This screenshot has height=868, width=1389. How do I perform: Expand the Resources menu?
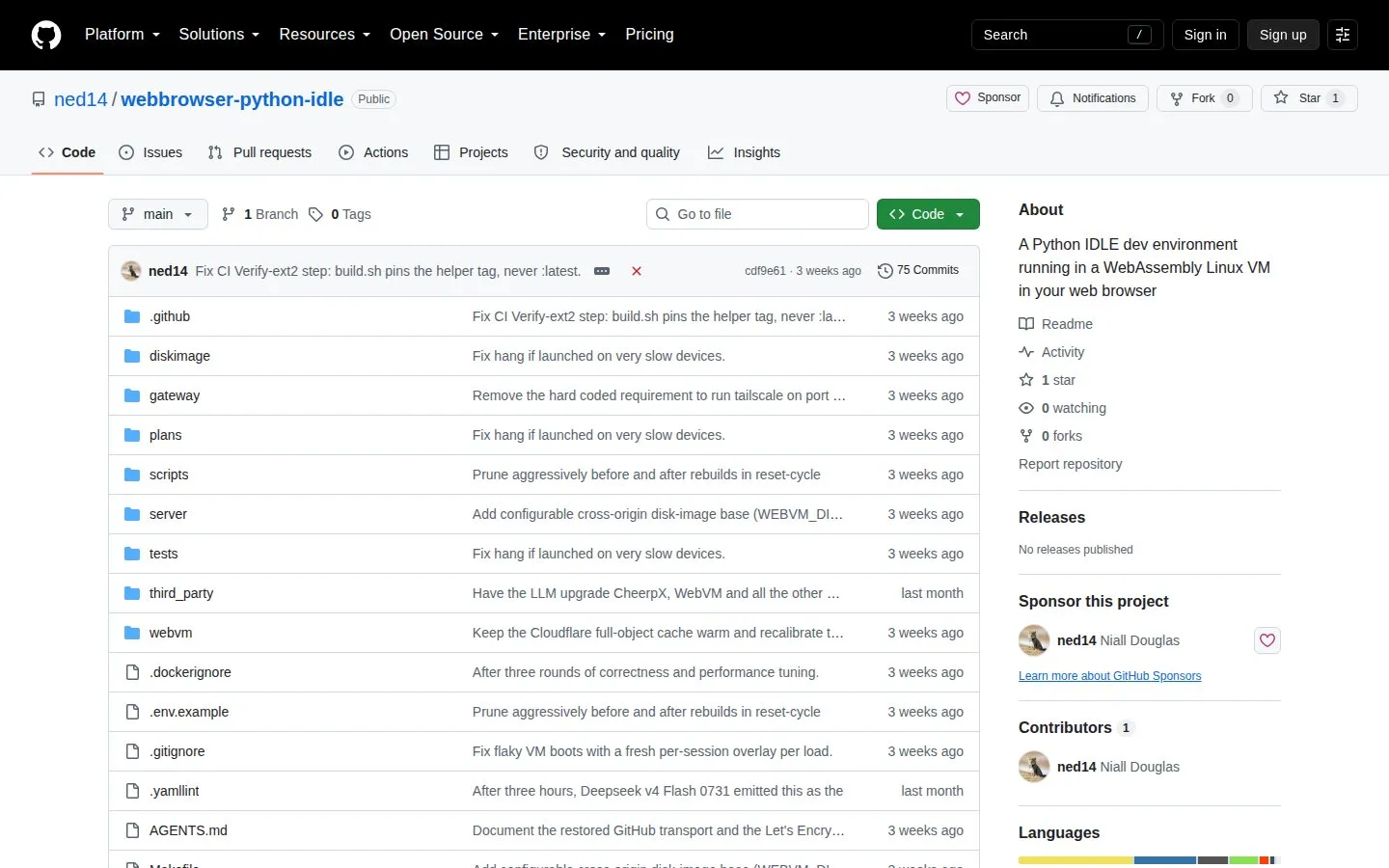(x=324, y=35)
